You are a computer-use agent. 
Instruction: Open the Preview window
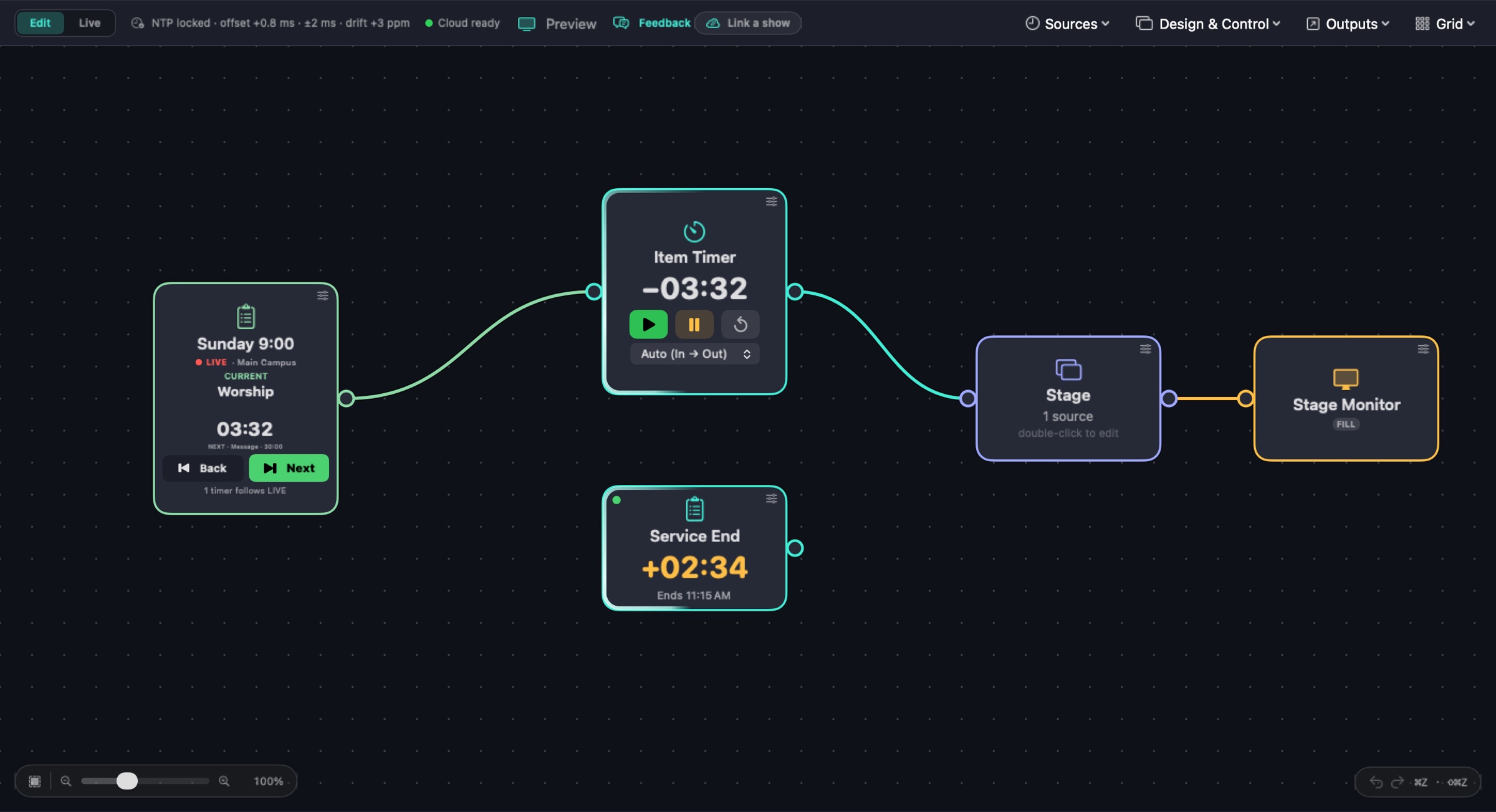pyautogui.click(x=557, y=24)
